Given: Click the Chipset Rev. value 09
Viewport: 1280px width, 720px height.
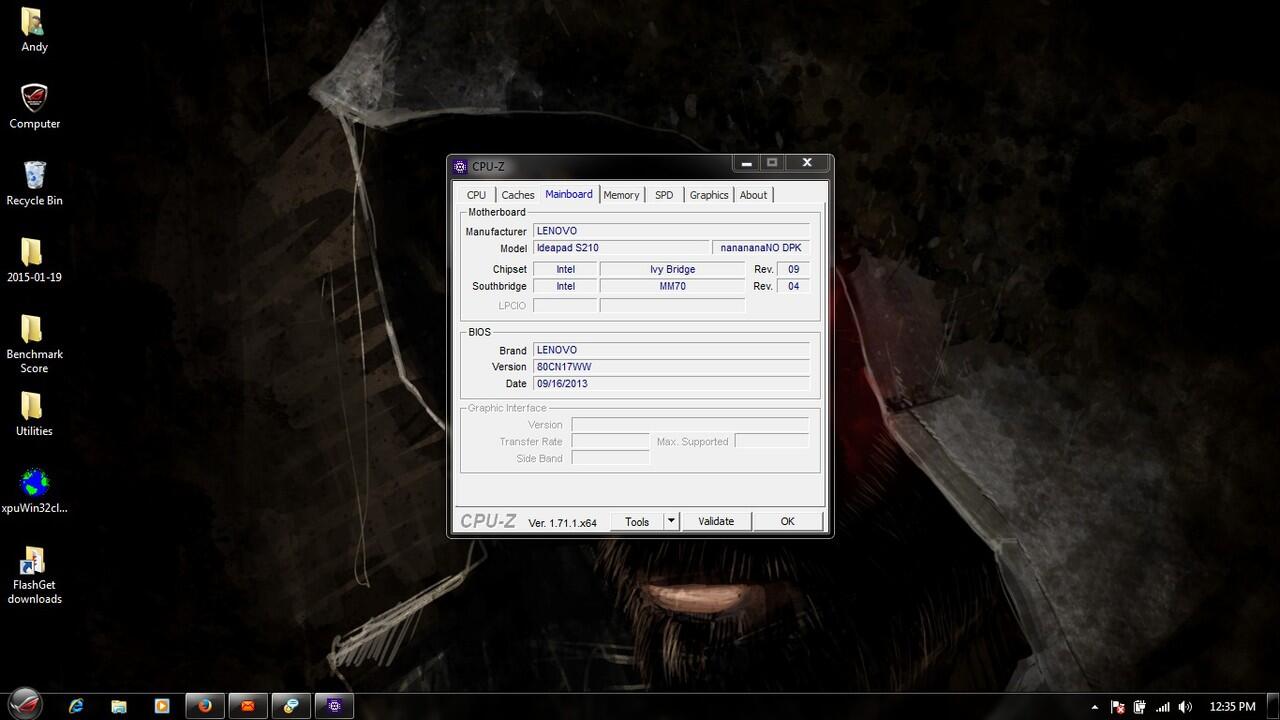Looking at the screenshot, I should click(x=793, y=269).
